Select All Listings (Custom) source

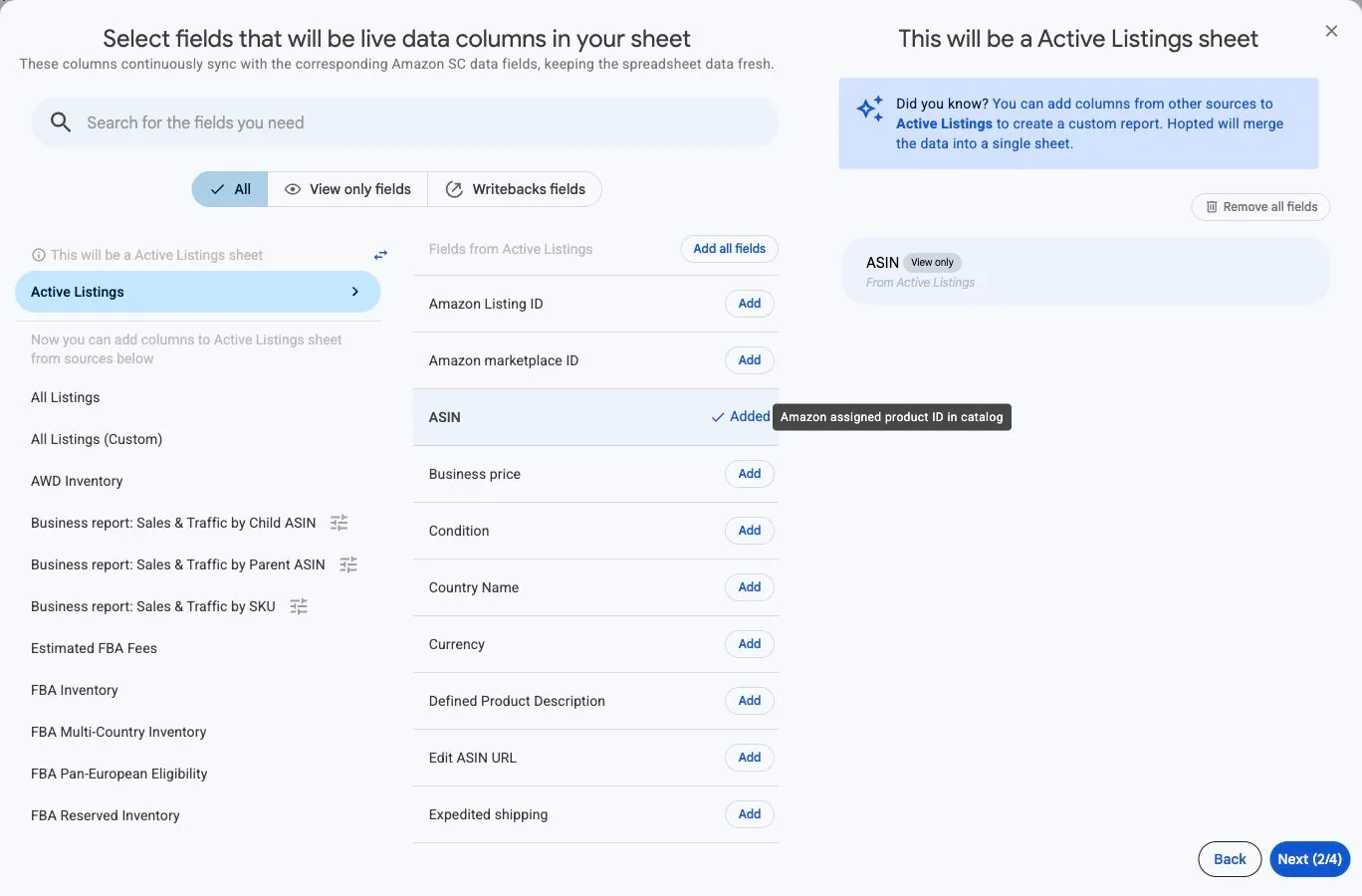point(97,439)
